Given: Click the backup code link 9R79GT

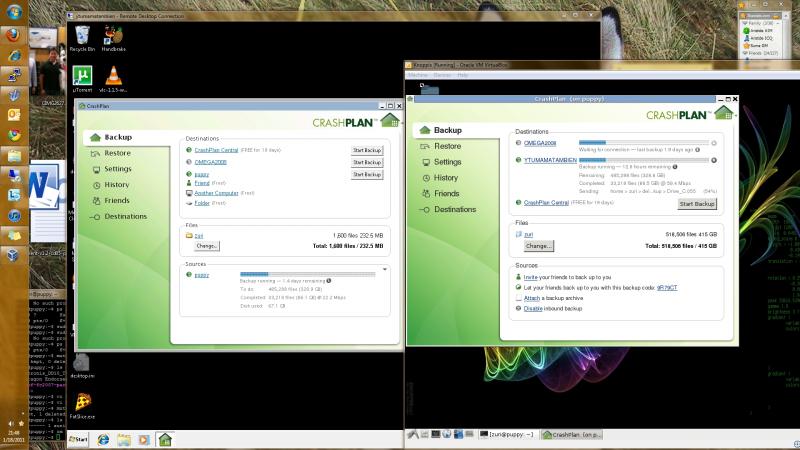Looking at the screenshot, I should [667, 287].
